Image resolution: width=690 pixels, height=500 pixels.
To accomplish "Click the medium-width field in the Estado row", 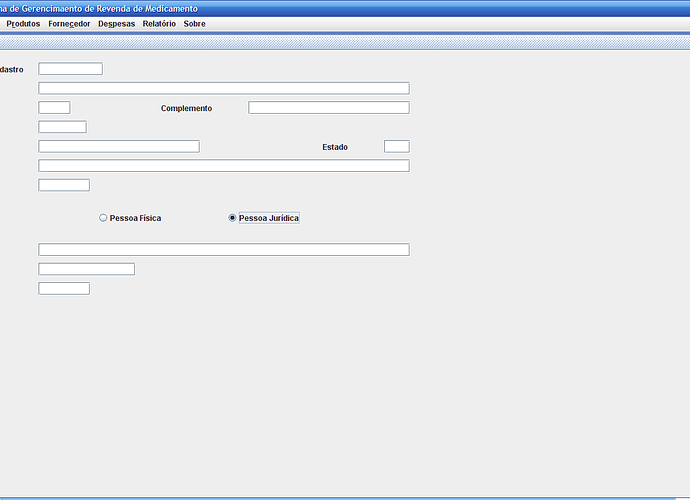I will (x=119, y=146).
